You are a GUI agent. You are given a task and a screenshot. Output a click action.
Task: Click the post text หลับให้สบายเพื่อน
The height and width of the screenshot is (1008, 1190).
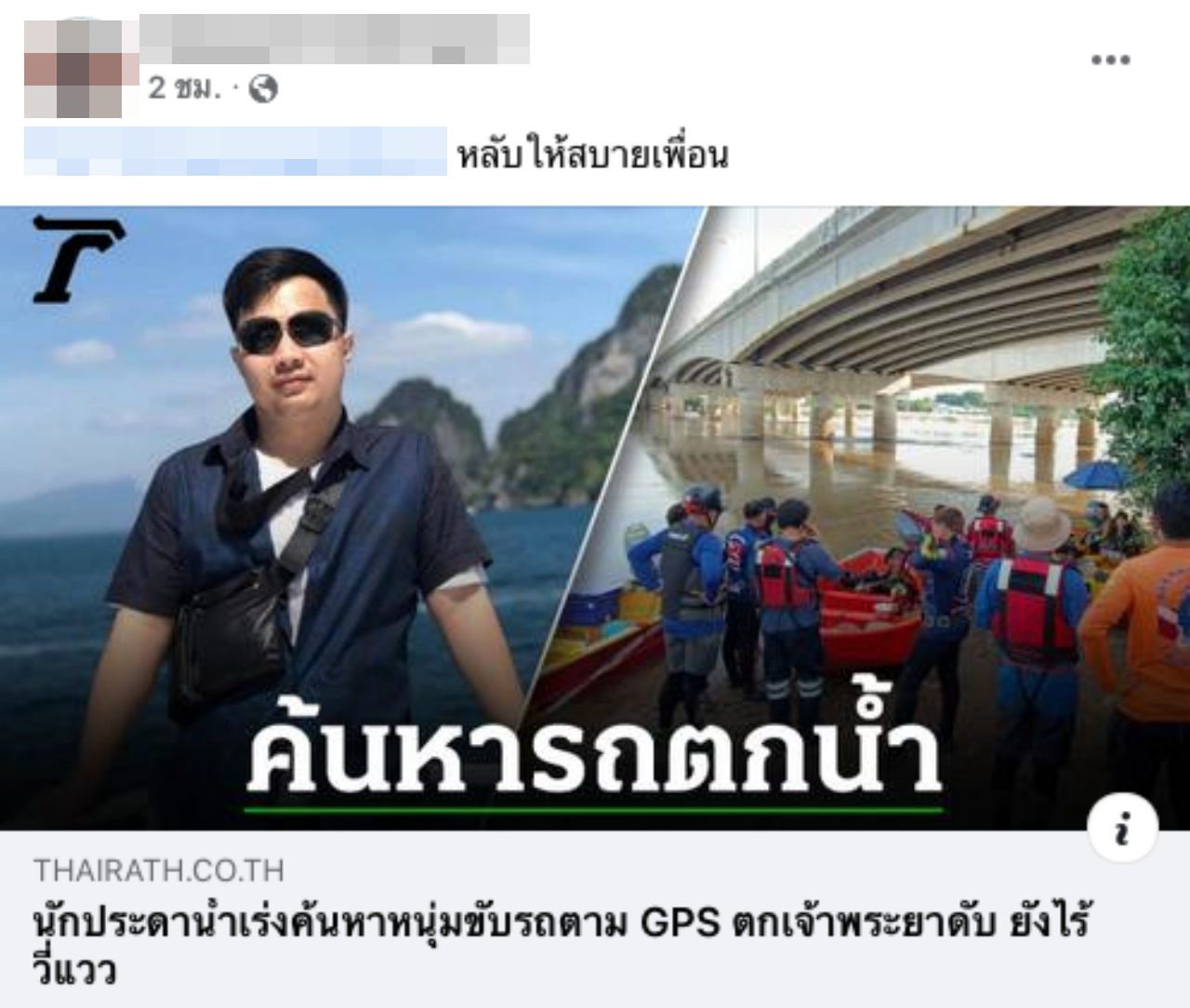593,155
